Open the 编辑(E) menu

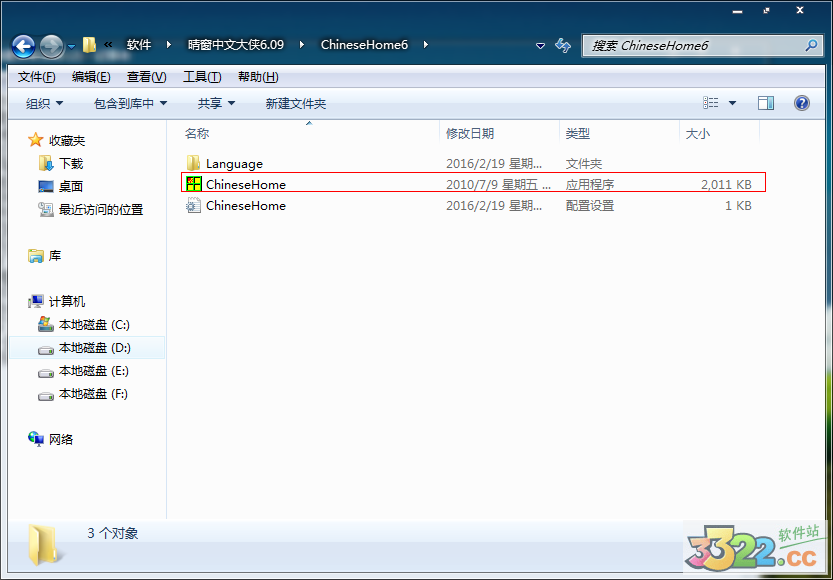pyautogui.click(x=91, y=77)
